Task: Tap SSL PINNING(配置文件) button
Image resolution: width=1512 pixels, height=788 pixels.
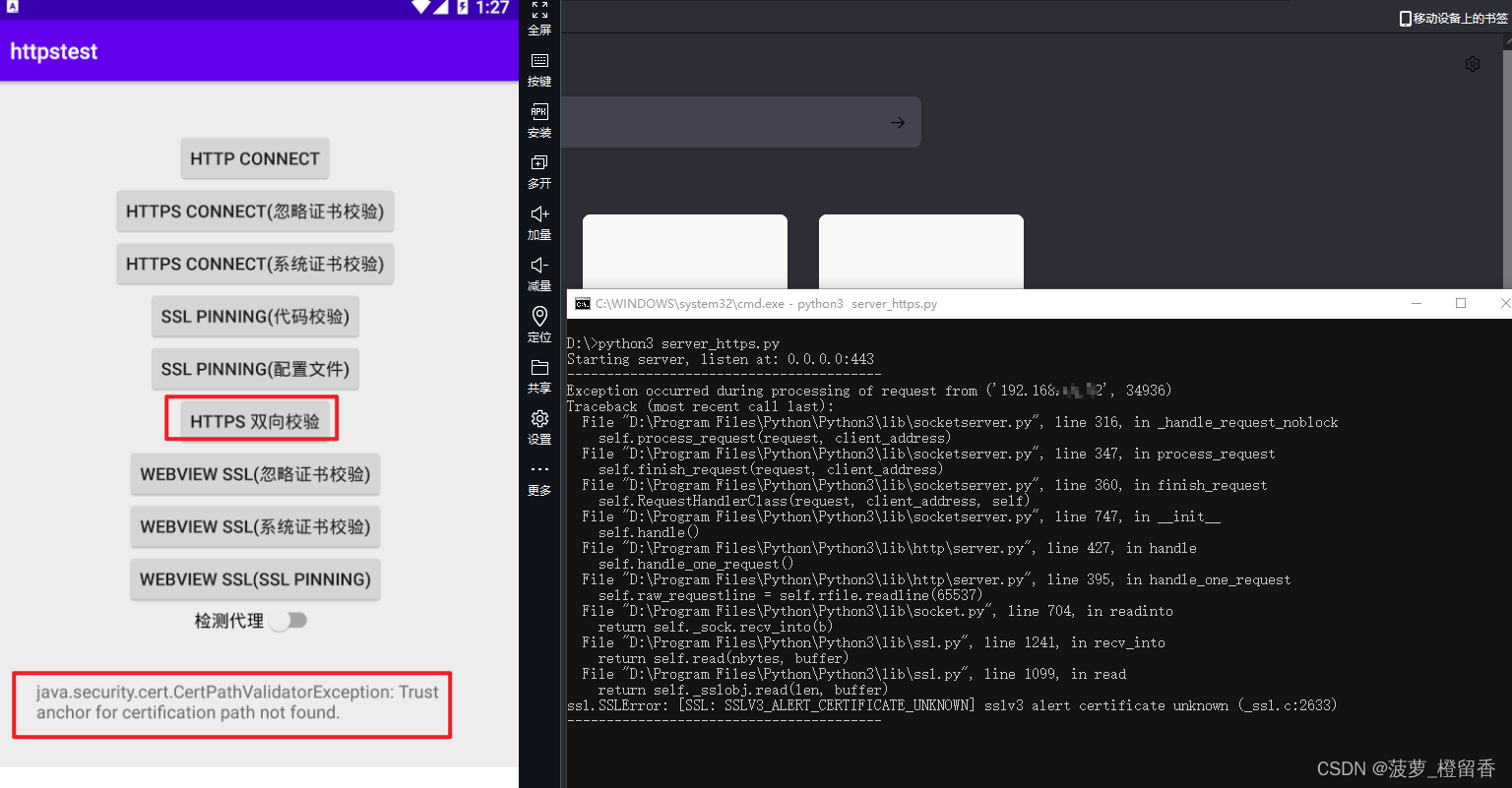Action: 255,369
